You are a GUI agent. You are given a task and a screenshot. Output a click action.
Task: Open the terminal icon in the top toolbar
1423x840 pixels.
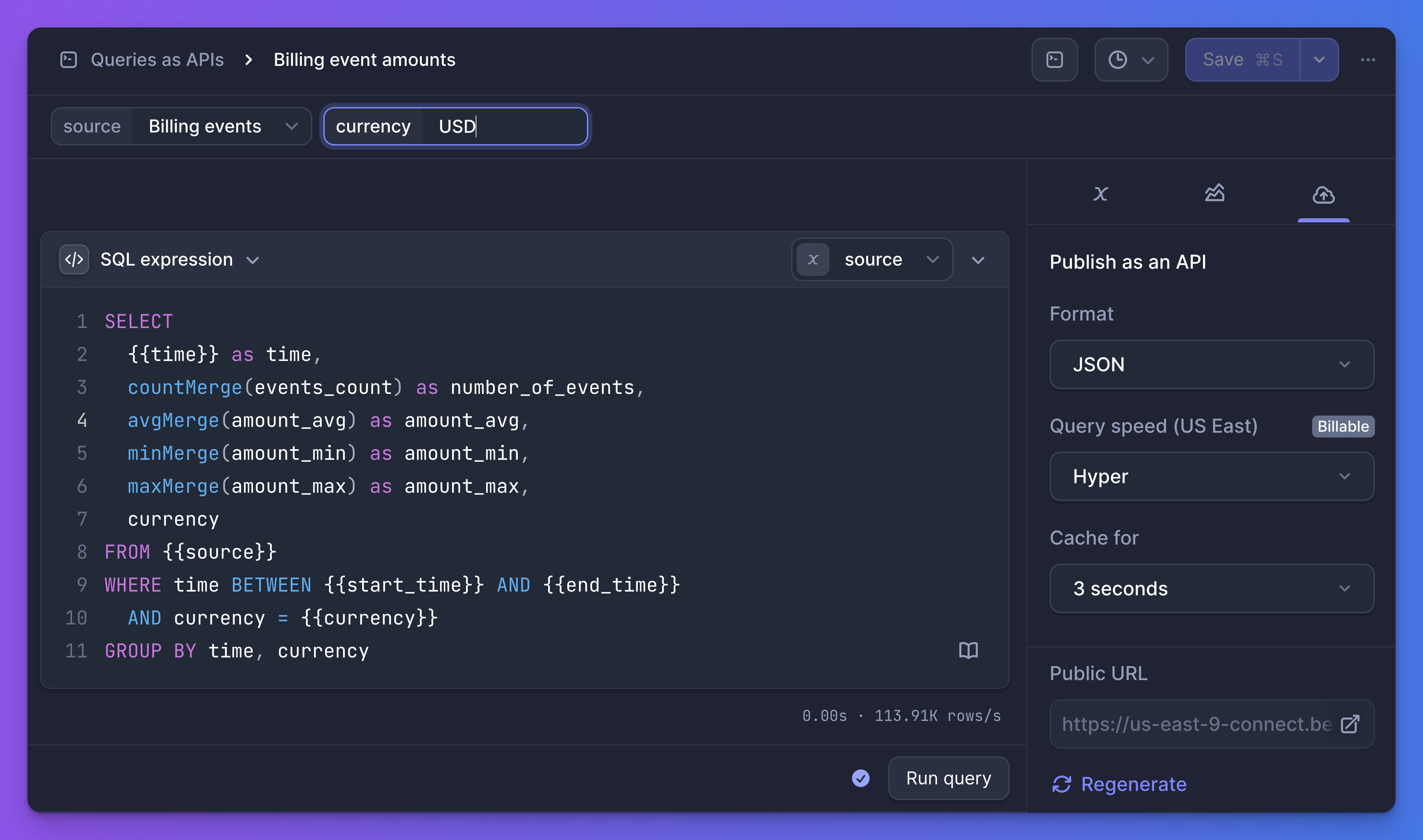(1054, 59)
